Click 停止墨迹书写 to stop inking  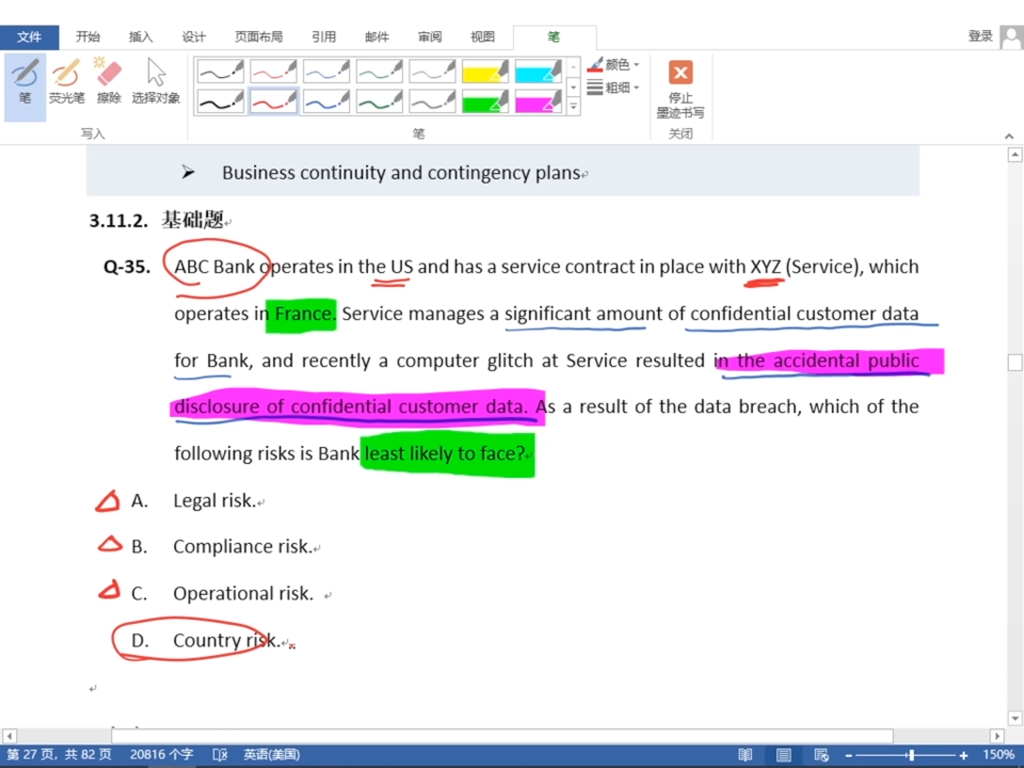[680, 88]
